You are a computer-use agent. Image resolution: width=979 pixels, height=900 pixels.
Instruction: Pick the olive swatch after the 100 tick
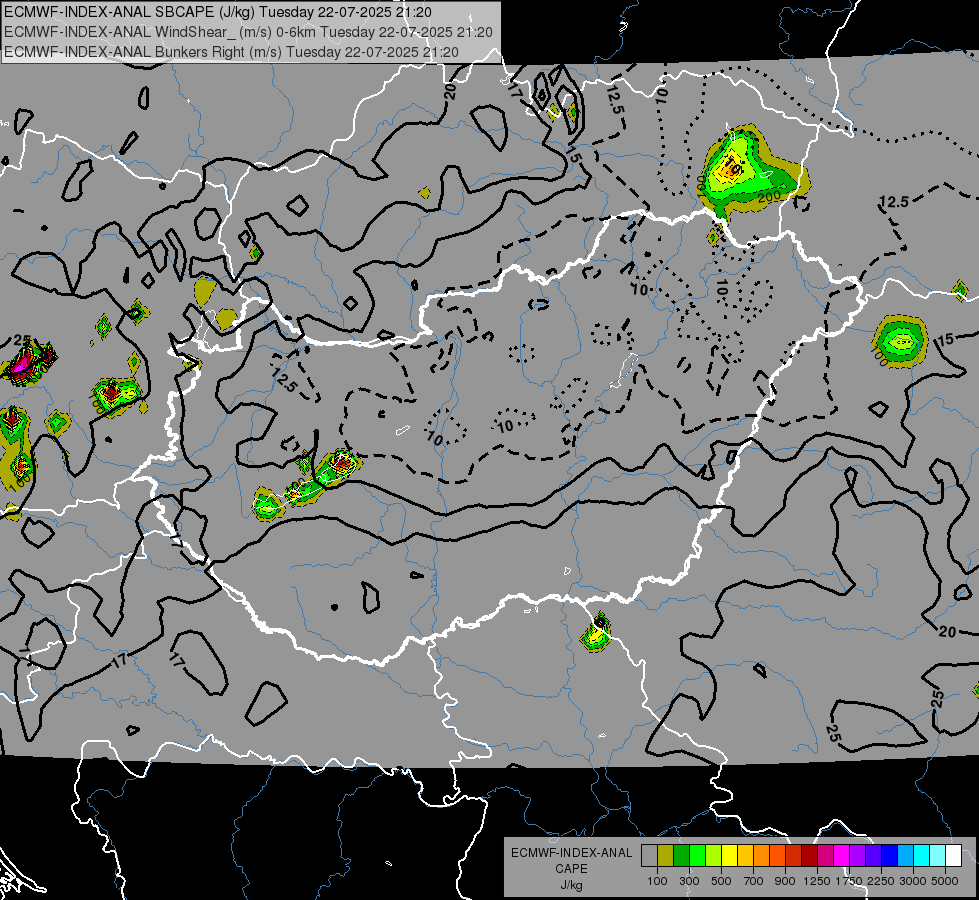(x=666, y=856)
